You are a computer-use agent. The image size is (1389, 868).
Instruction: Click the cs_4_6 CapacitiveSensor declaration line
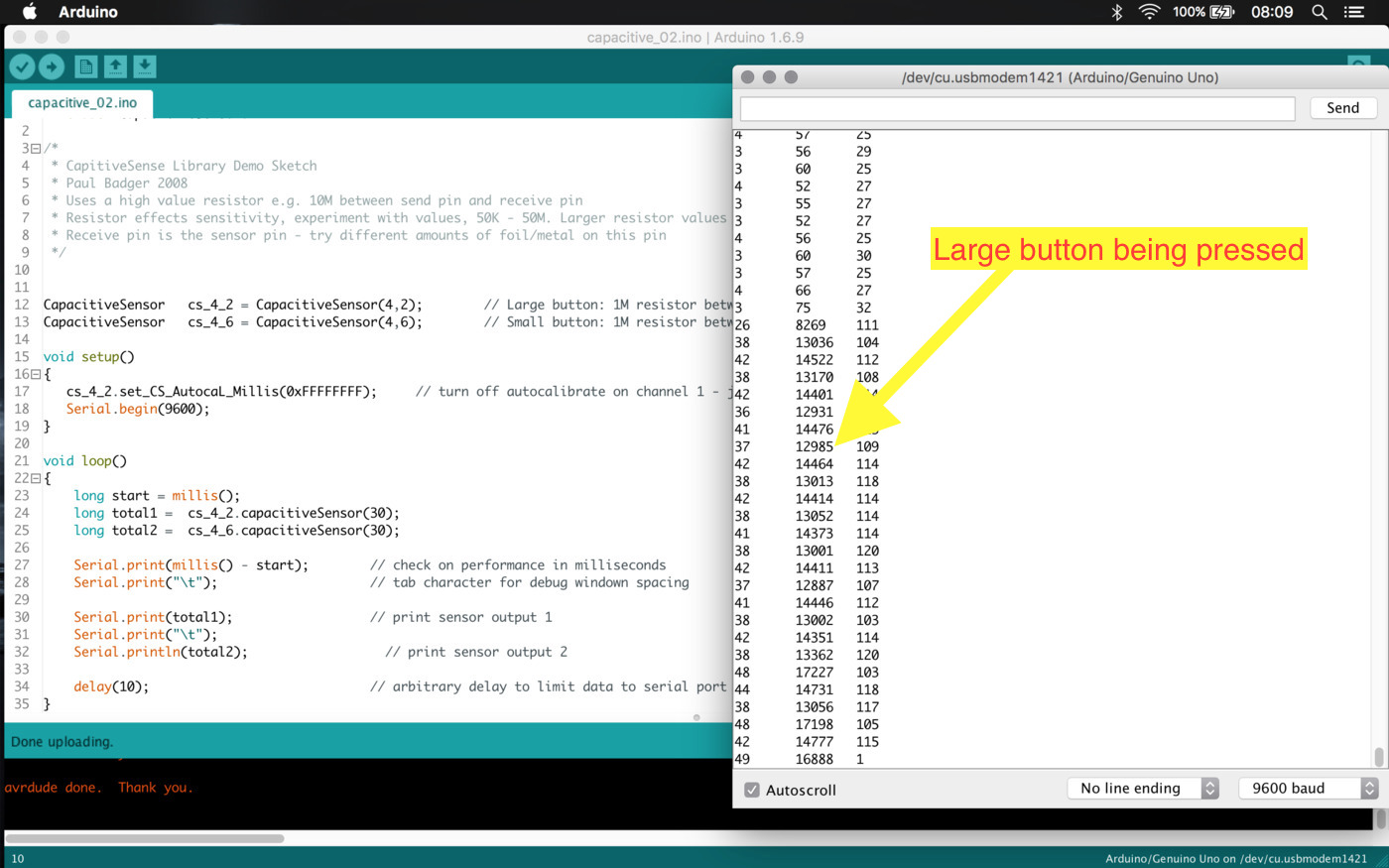tap(233, 321)
